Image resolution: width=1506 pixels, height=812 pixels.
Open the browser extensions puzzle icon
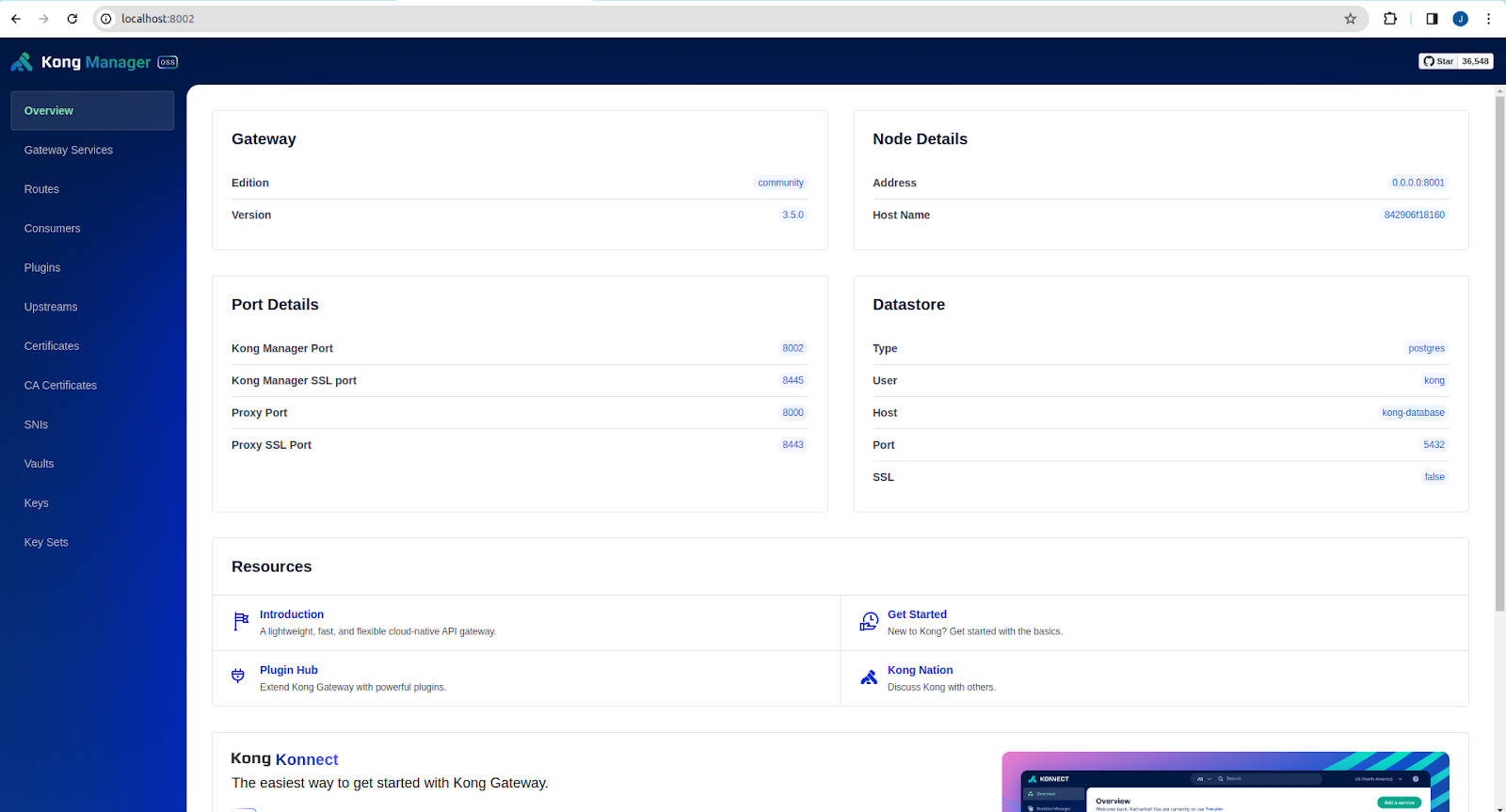[1390, 19]
